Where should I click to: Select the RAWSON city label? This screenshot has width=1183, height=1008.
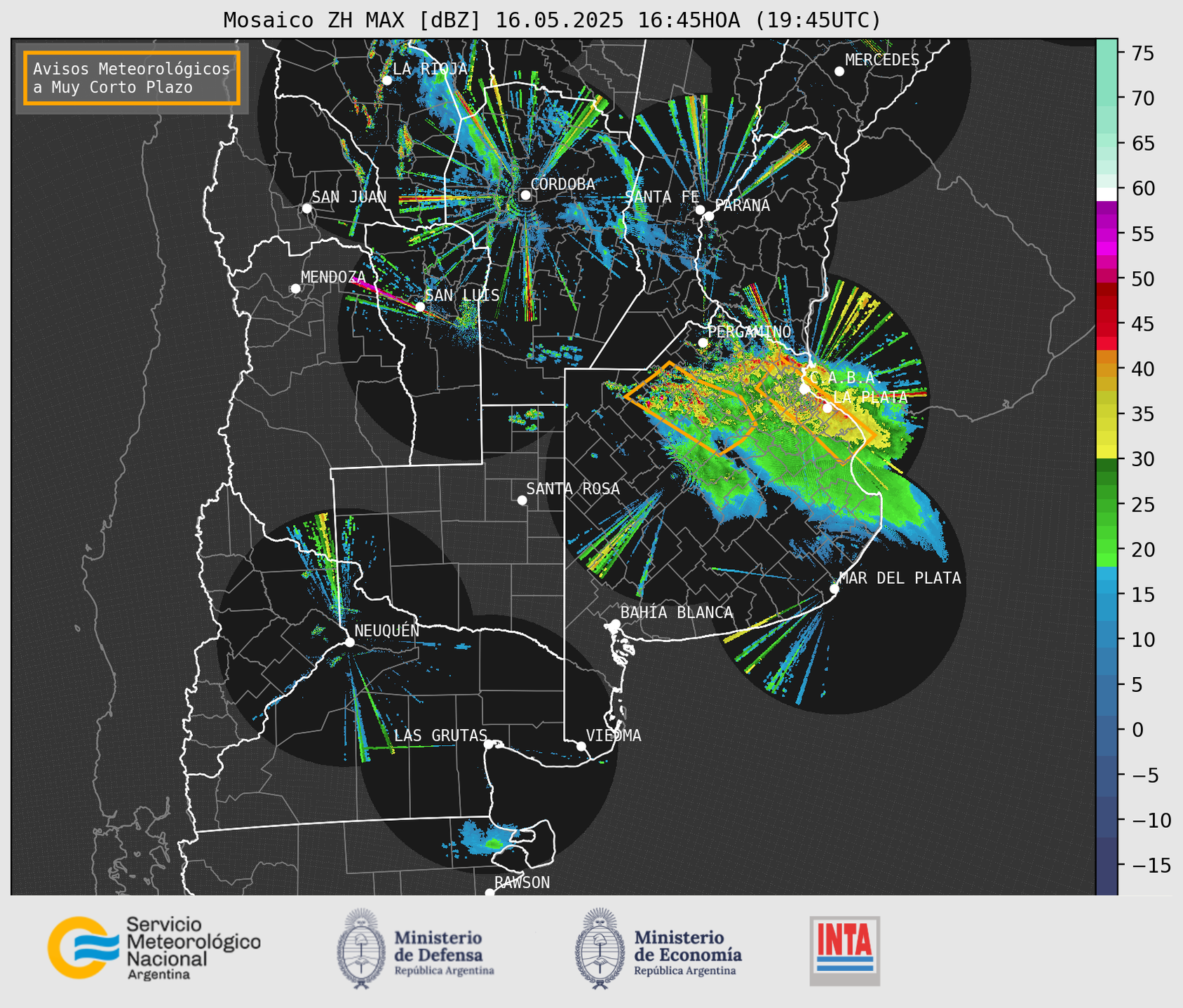coord(522,883)
